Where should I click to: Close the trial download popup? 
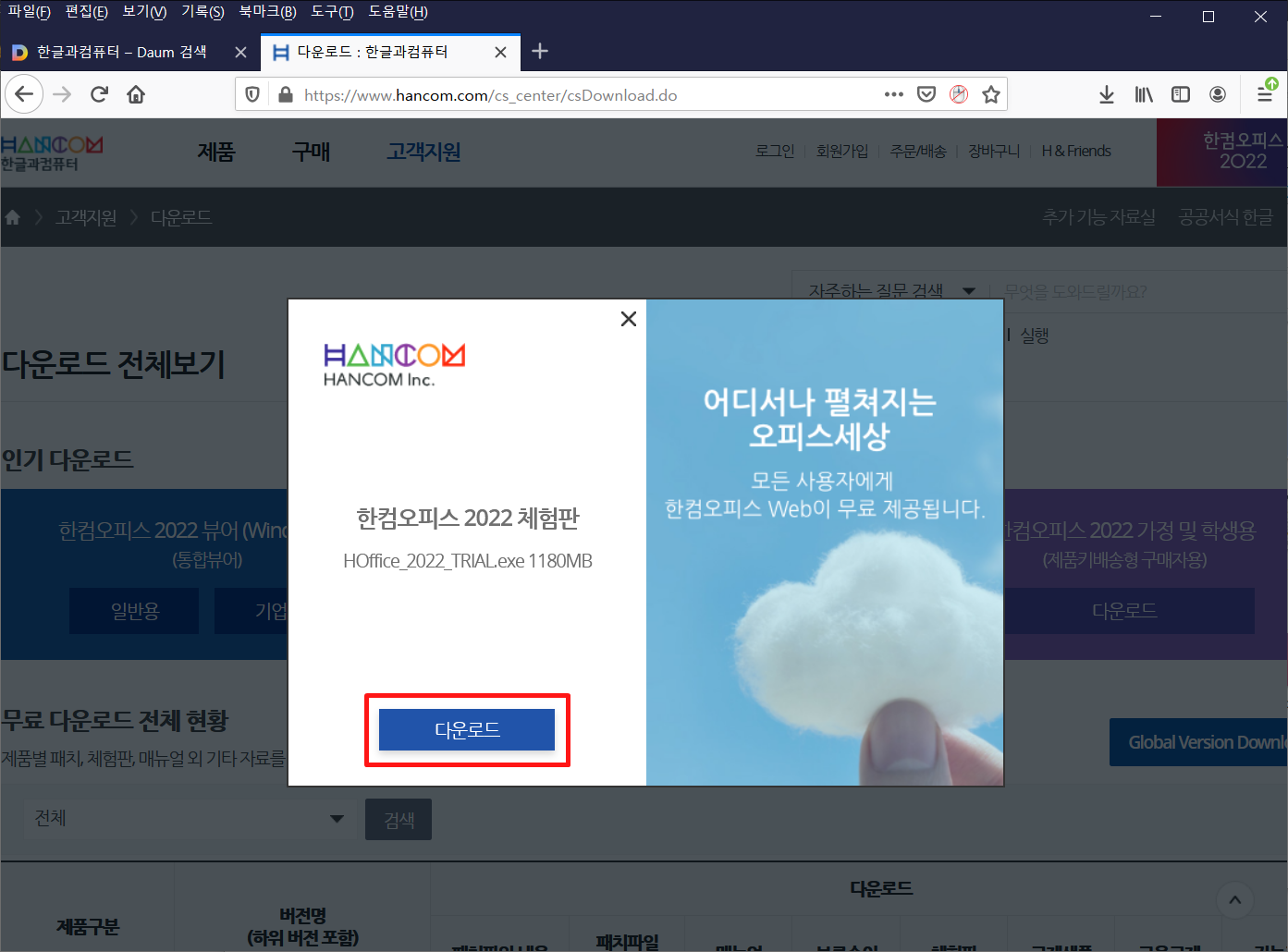(x=629, y=319)
